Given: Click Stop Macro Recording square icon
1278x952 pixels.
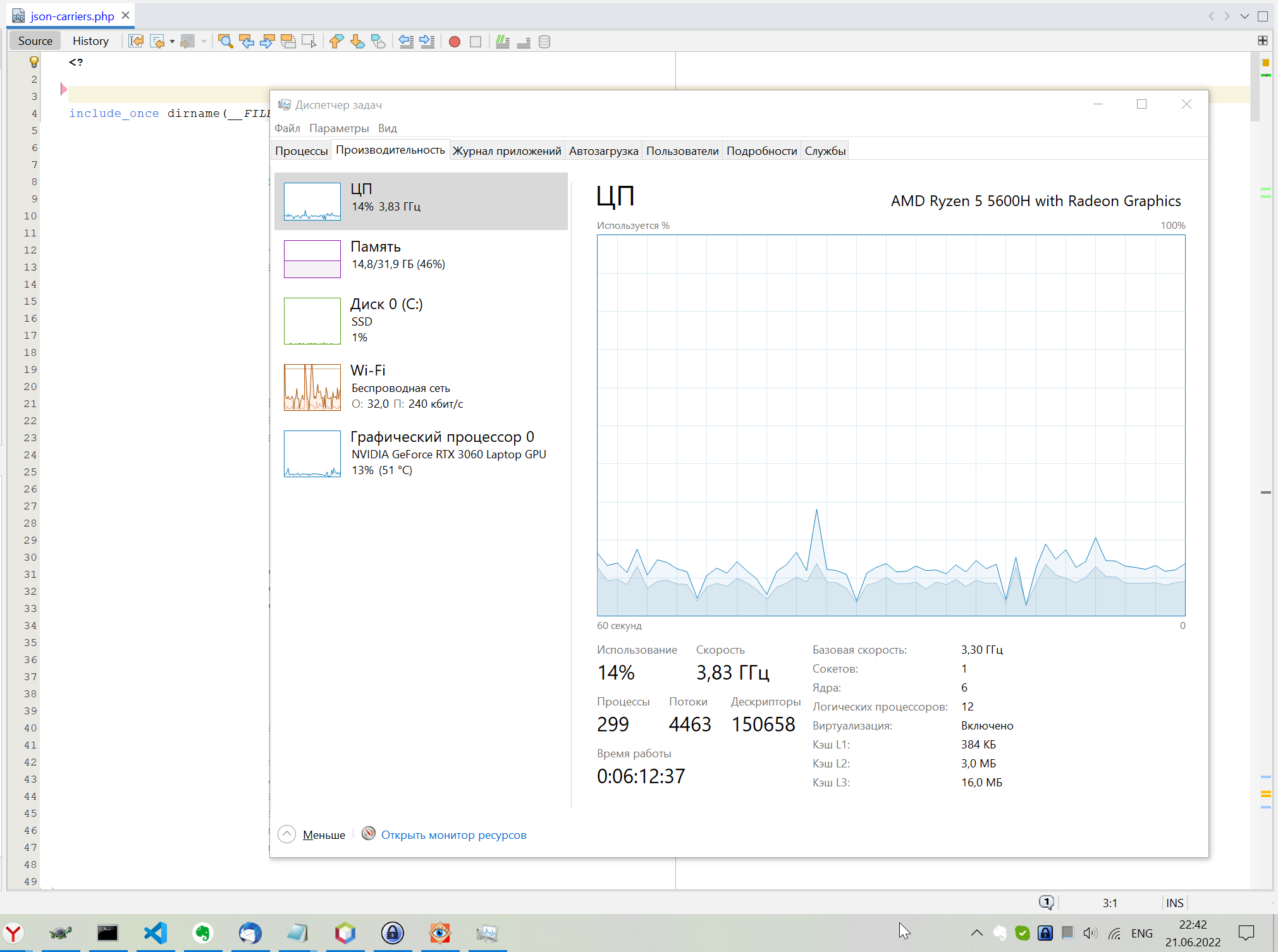Looking at the screenshot, I should click(476, 42).
